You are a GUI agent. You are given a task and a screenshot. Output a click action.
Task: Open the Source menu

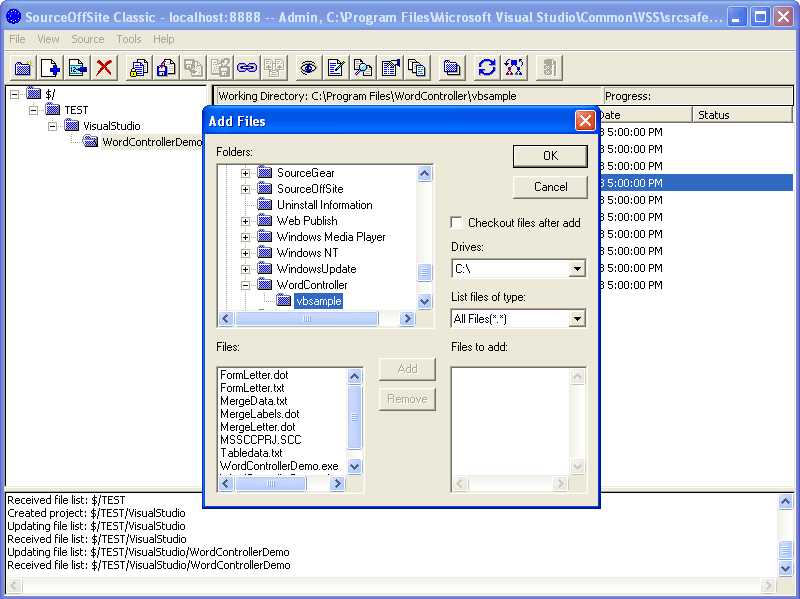(88, 39)
